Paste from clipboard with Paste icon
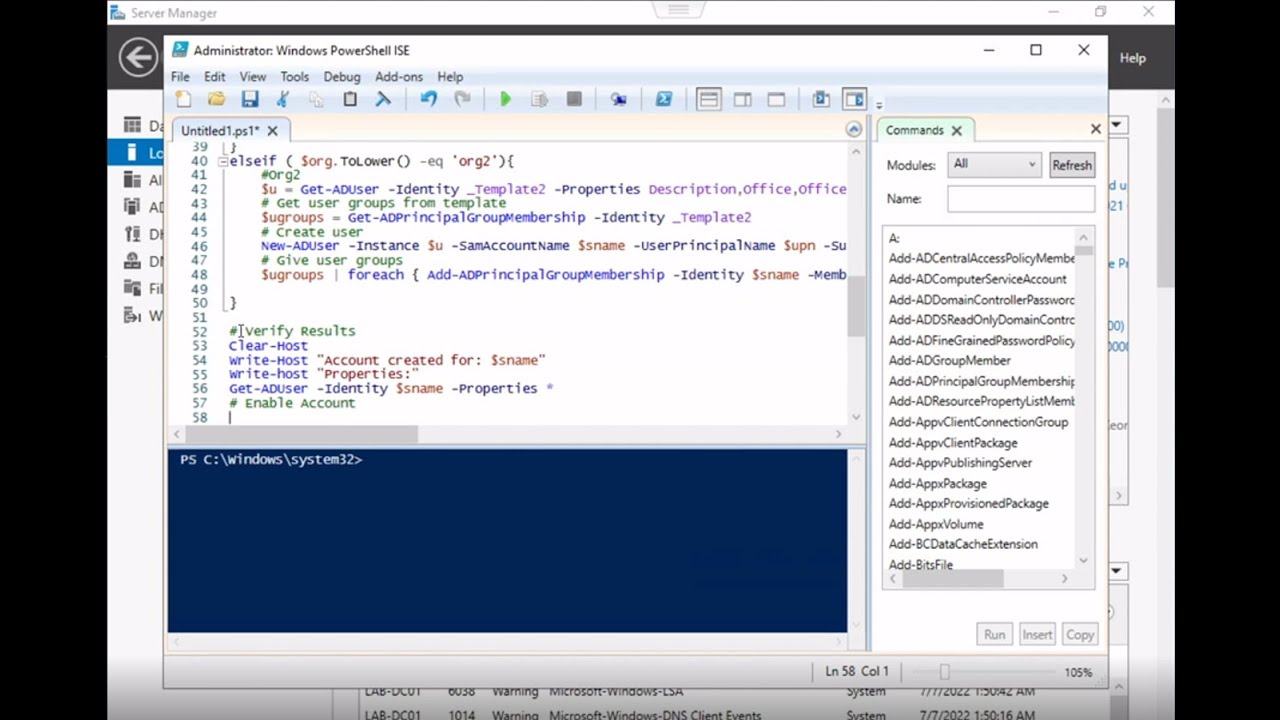1280x720 pixels. click(x=350, y=99)
